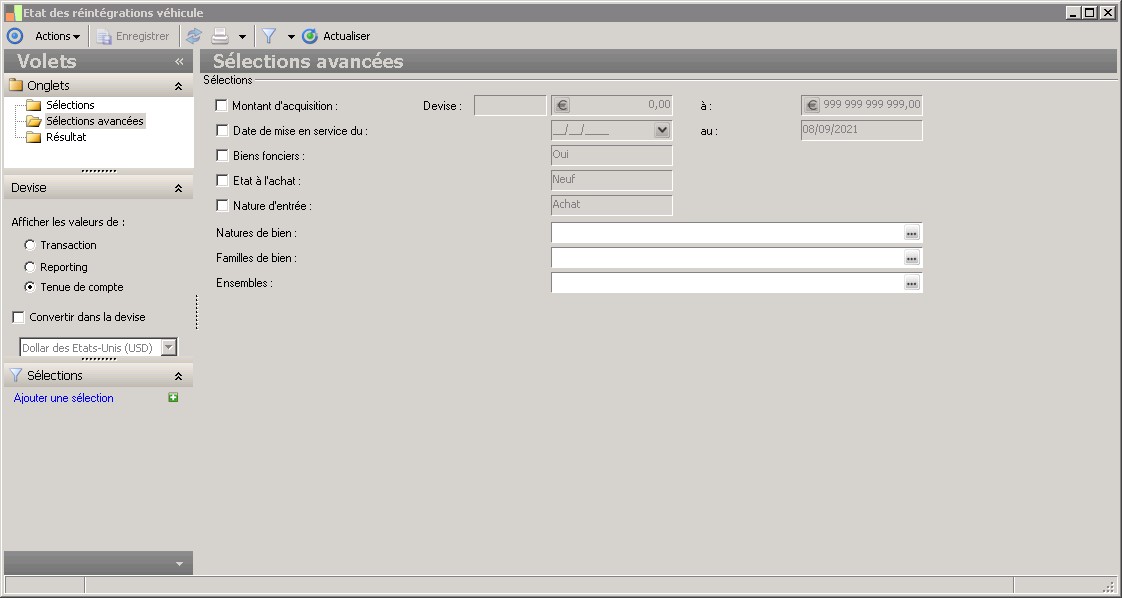Click the Devise input field
Image resolution: width=1122 pixels, height=598 pixels.
tap(510, 105)
